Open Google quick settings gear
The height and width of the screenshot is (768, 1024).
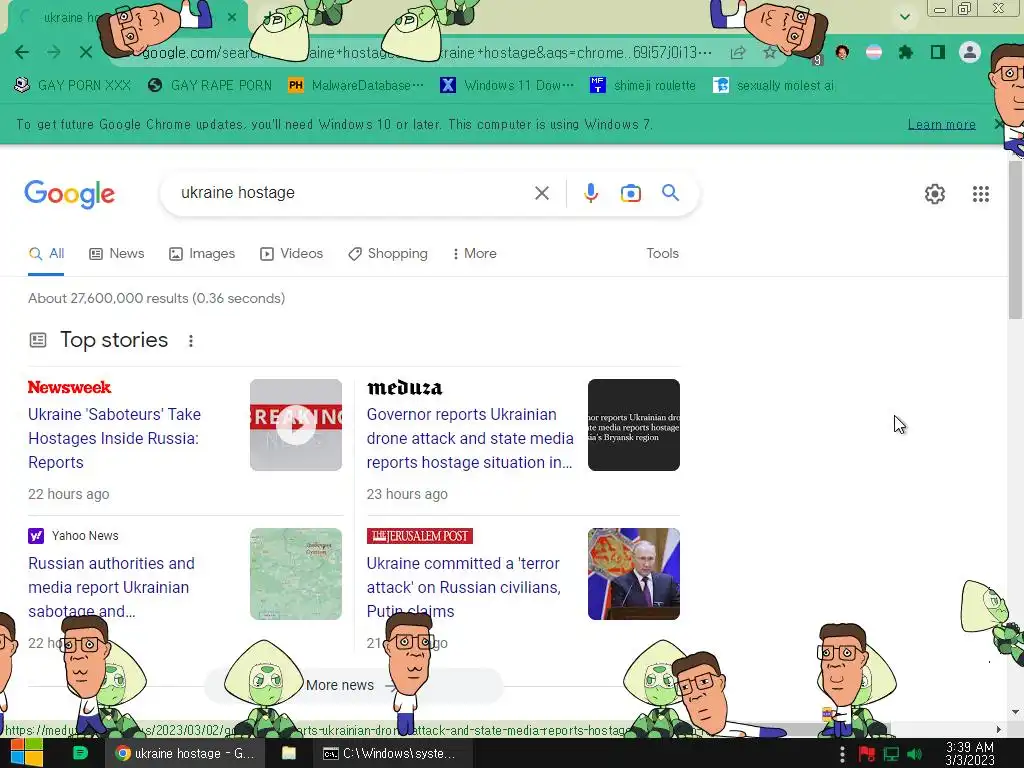tap(935, 194)
